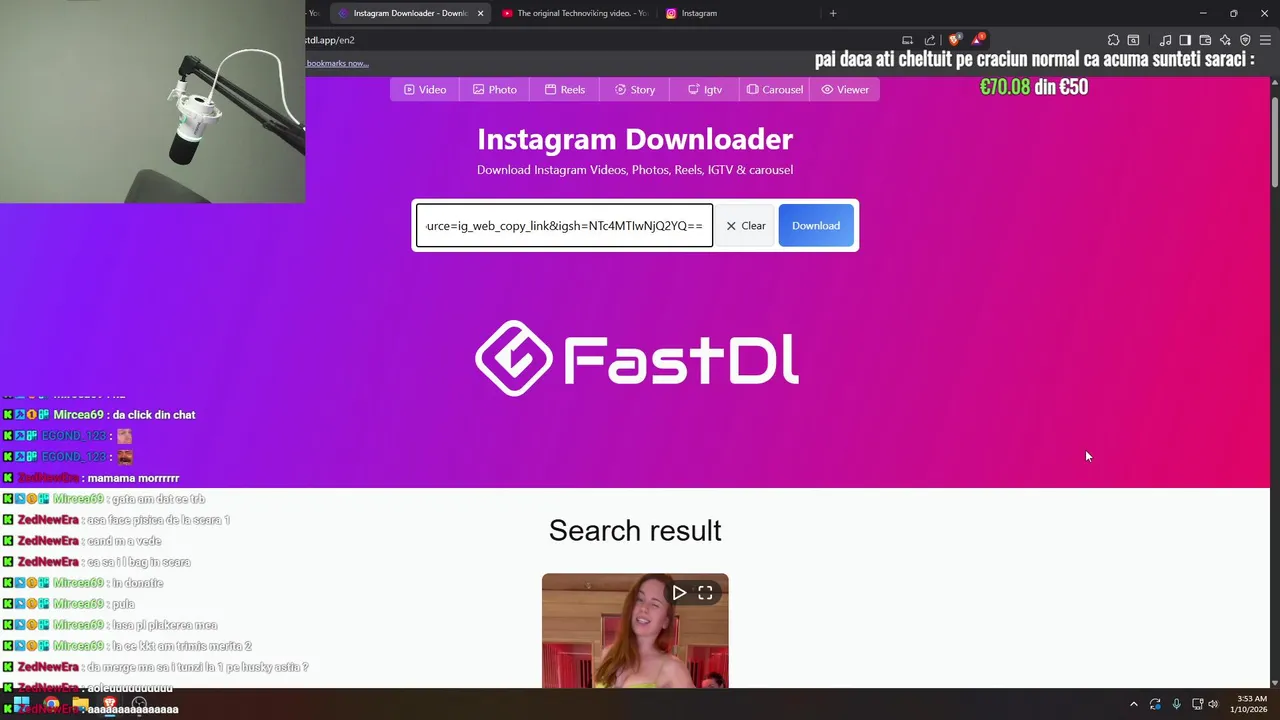
Task: Open the Brave Wallet icon
Action: (x=1205, y=40)
